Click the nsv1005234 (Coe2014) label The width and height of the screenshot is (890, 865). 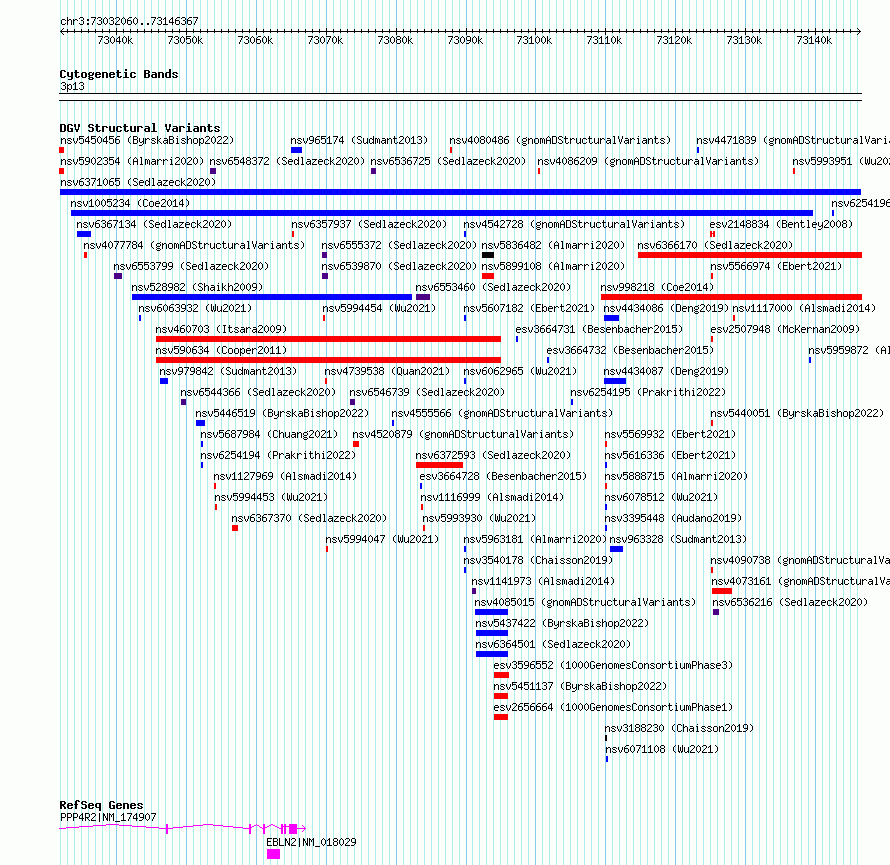(130, 203)
